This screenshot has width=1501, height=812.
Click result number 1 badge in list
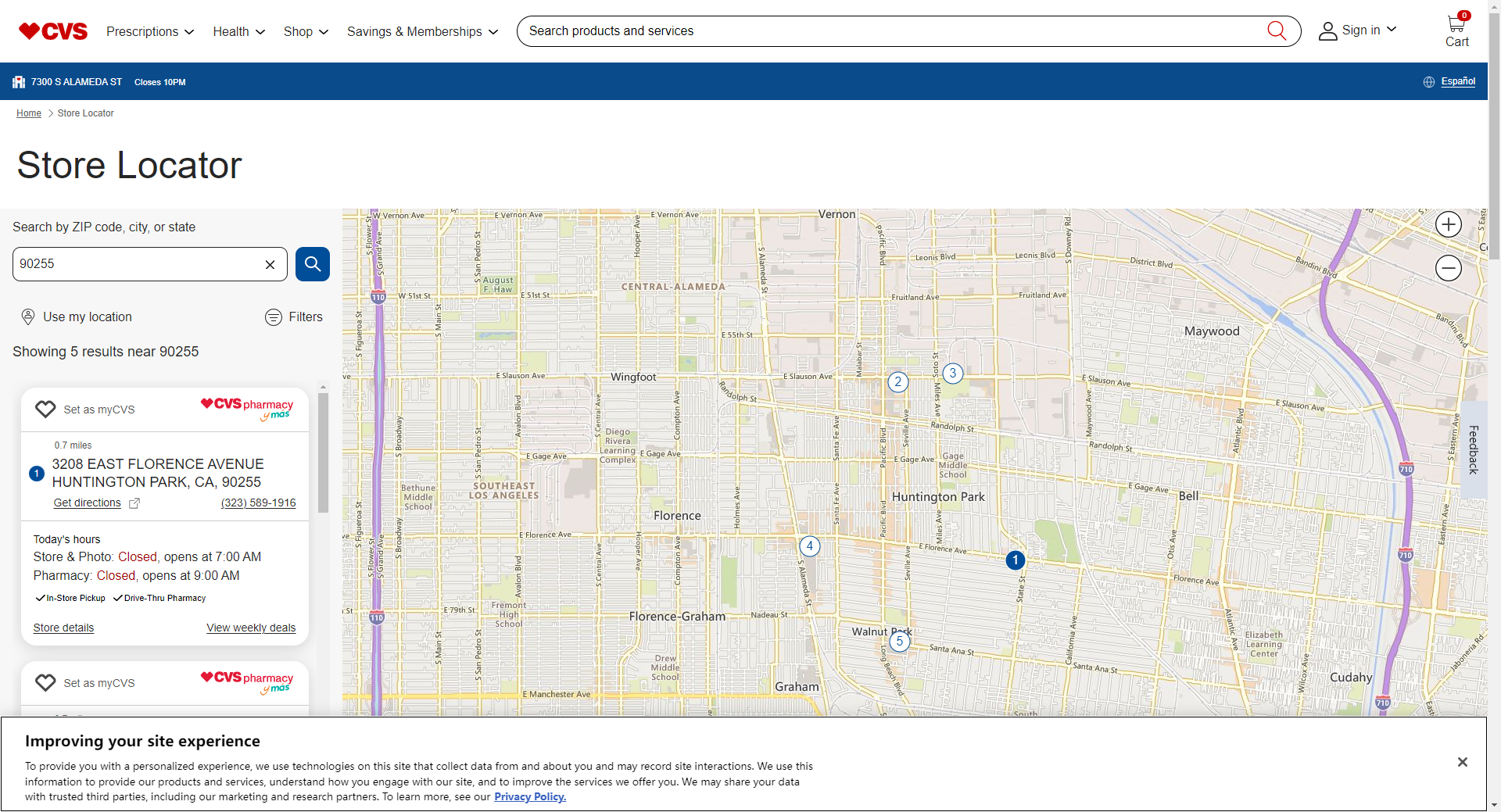(37, 474)
